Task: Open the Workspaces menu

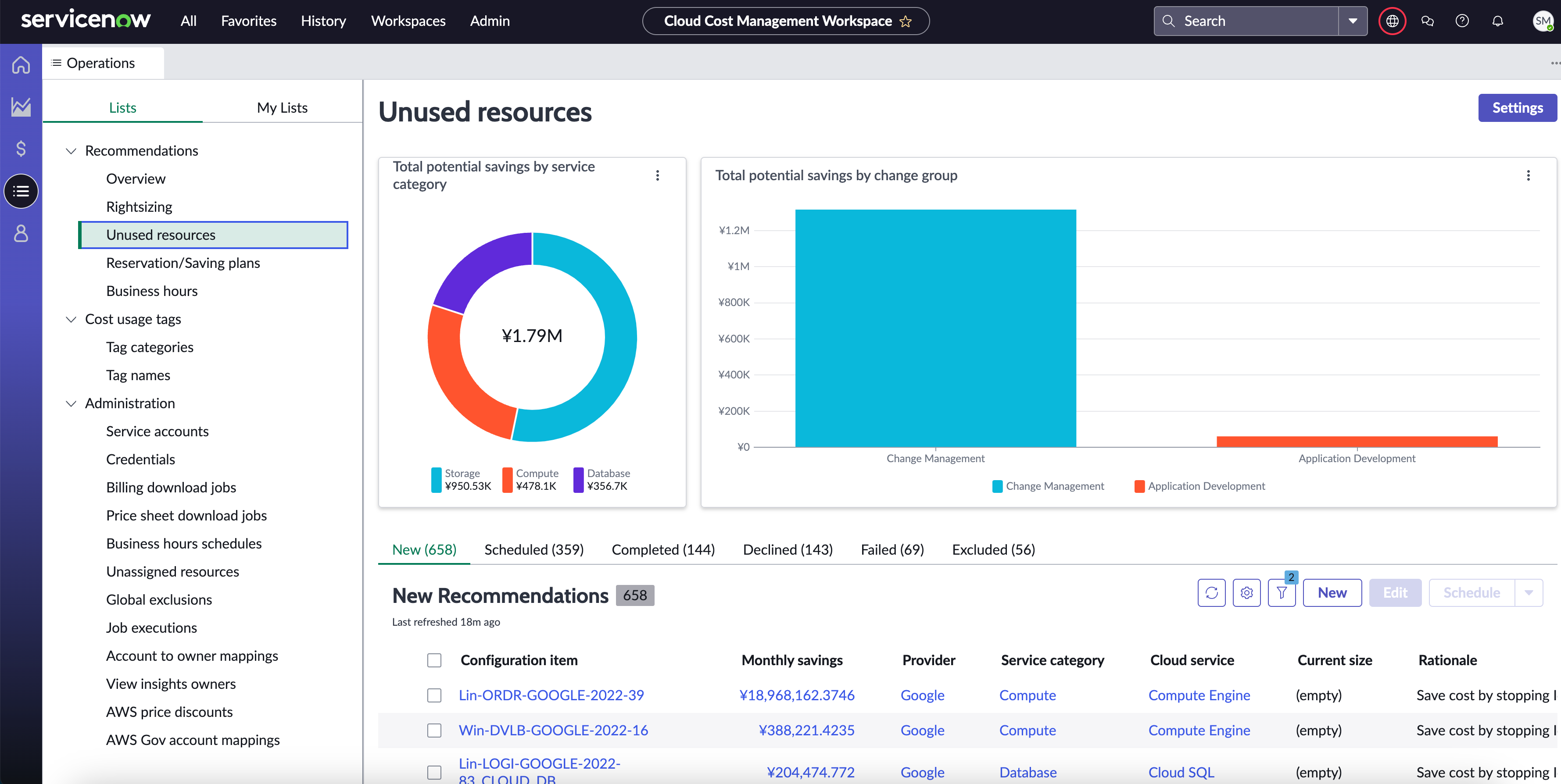Action: [x=408, y=21]
